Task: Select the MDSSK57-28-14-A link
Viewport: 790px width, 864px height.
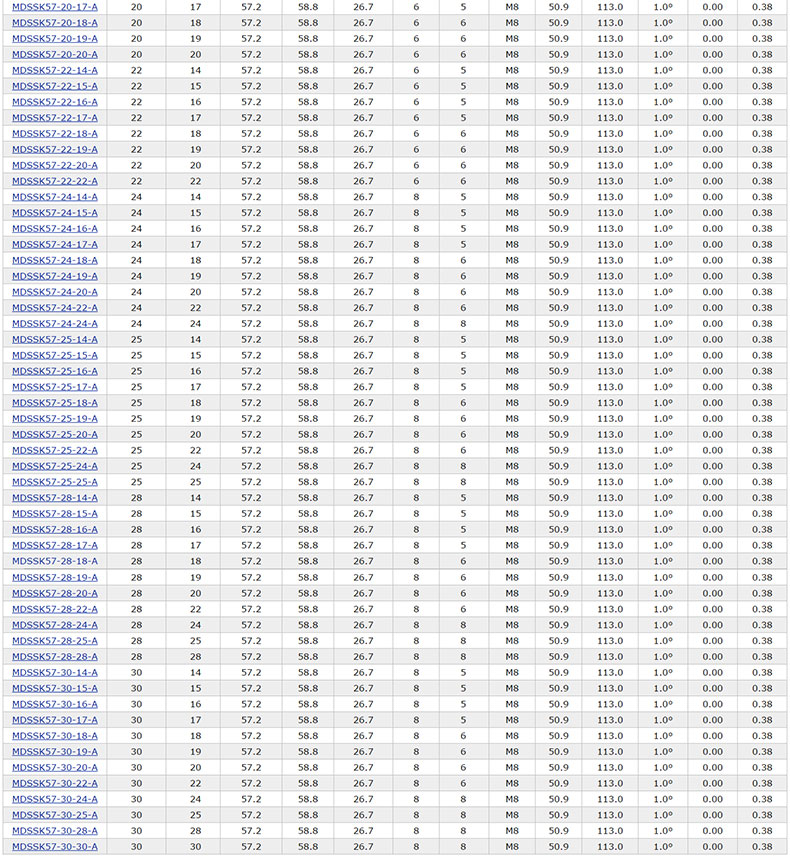Action: point(55,498)
